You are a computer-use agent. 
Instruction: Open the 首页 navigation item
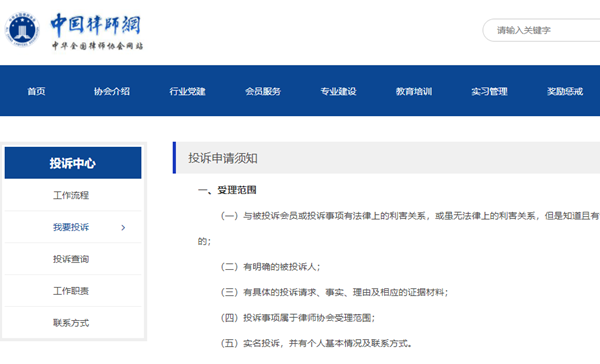[x=36, y=91]
